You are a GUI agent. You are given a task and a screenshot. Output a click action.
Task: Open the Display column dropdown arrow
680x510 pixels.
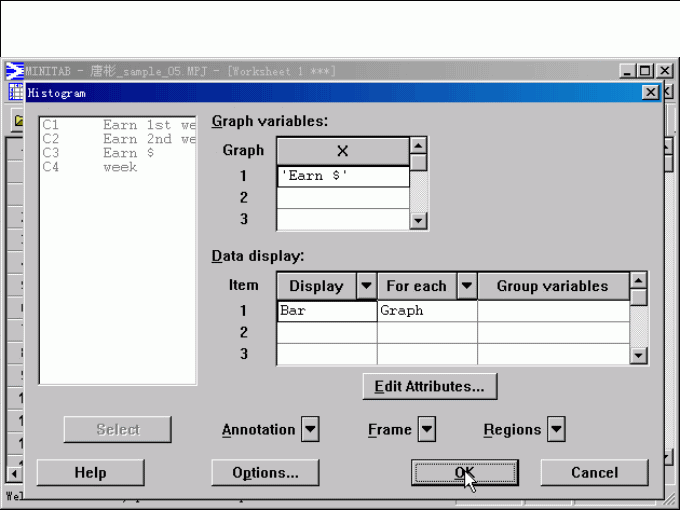pyautogui.click(x=366, y=286)
